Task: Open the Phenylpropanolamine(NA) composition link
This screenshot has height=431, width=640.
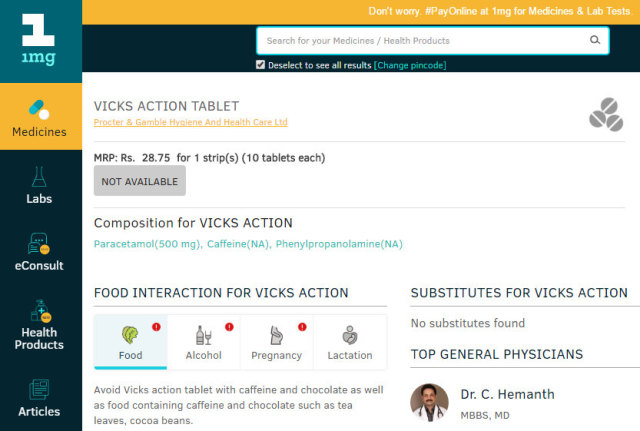Action: click(339, 244)
